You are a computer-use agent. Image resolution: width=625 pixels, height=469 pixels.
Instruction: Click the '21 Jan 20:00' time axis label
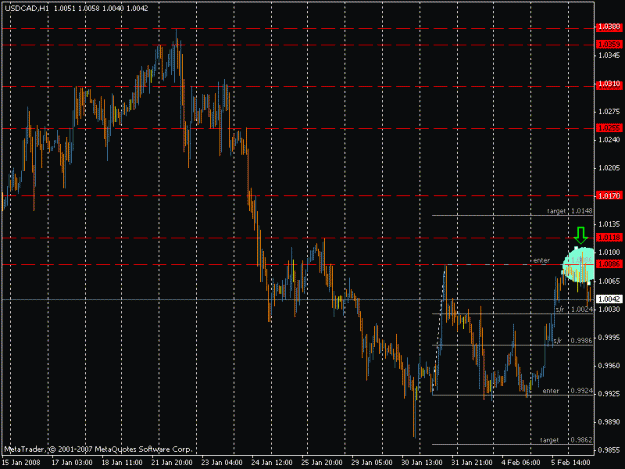pos(172,463)
